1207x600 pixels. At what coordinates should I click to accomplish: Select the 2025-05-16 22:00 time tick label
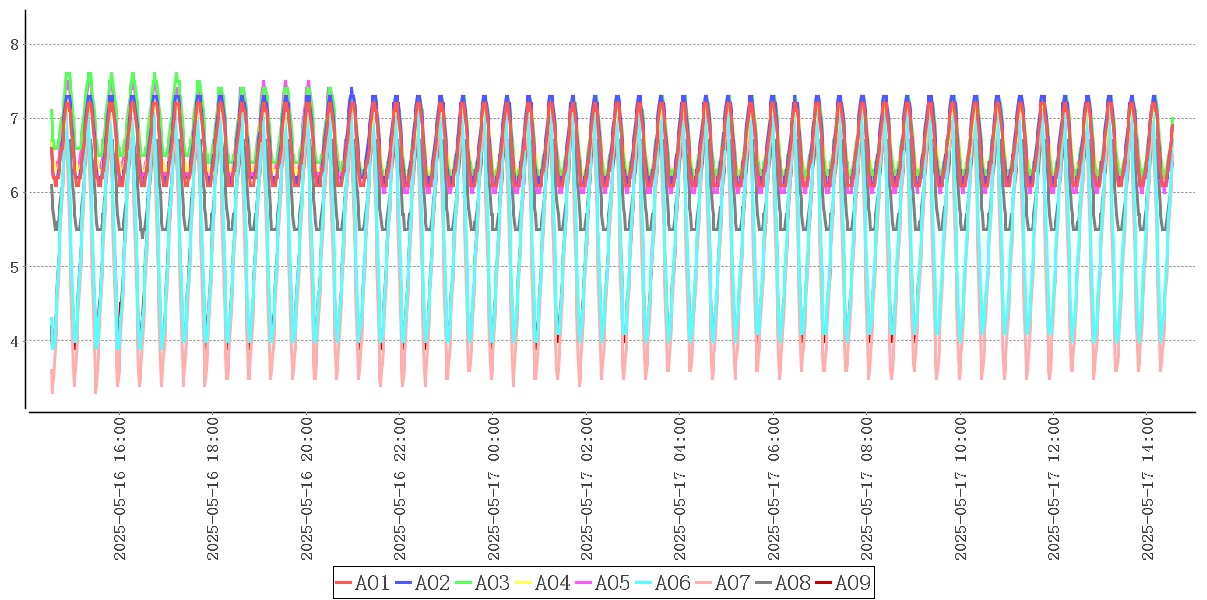pos(400,489)
